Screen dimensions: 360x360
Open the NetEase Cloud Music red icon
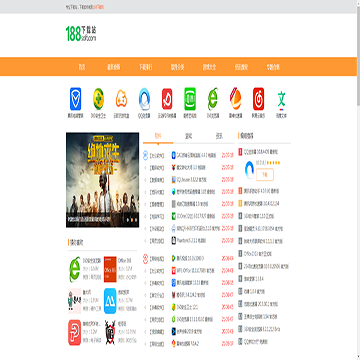258,99
